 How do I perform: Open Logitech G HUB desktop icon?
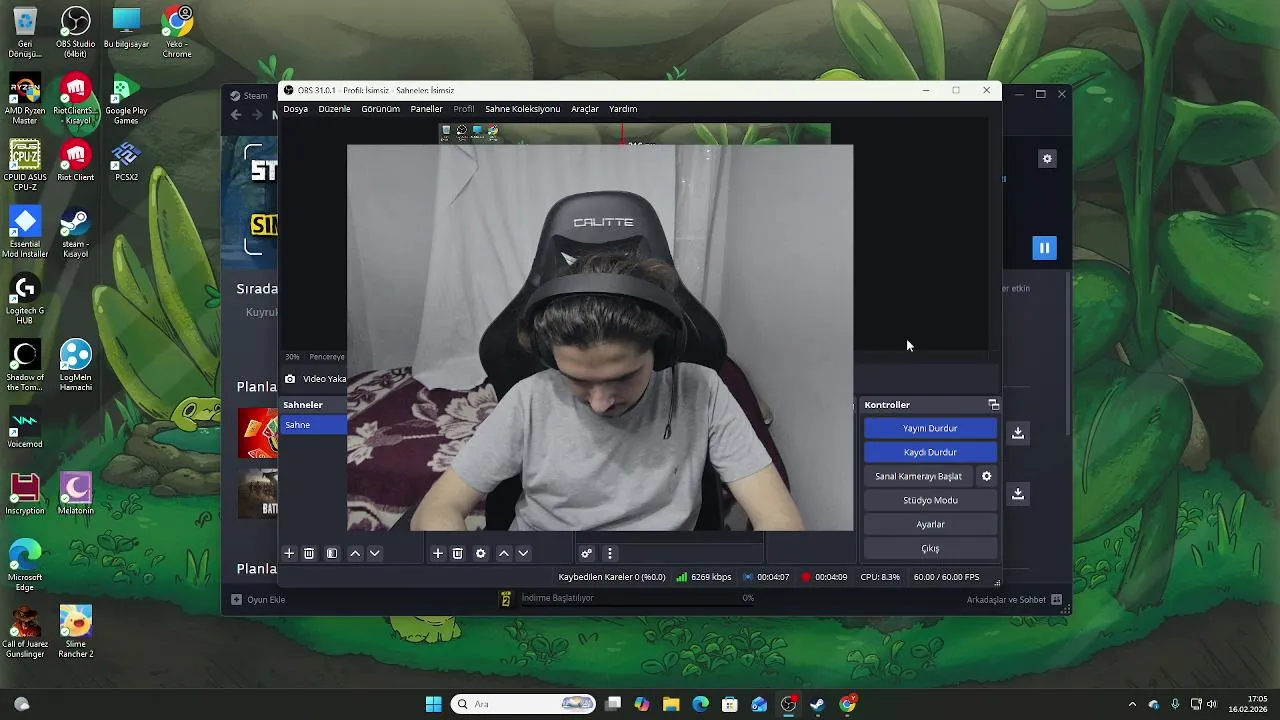[25, 300]
